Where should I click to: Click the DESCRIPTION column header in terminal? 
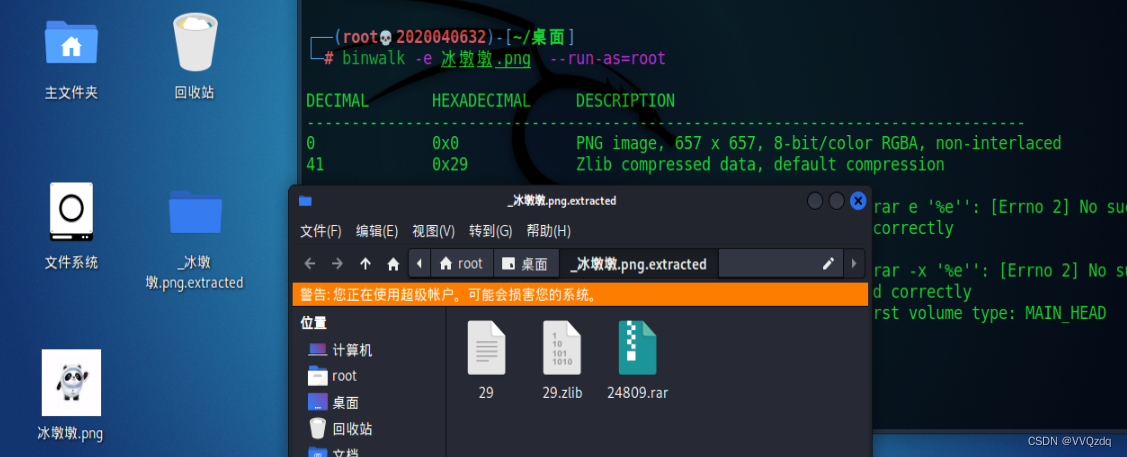[625, 101]
